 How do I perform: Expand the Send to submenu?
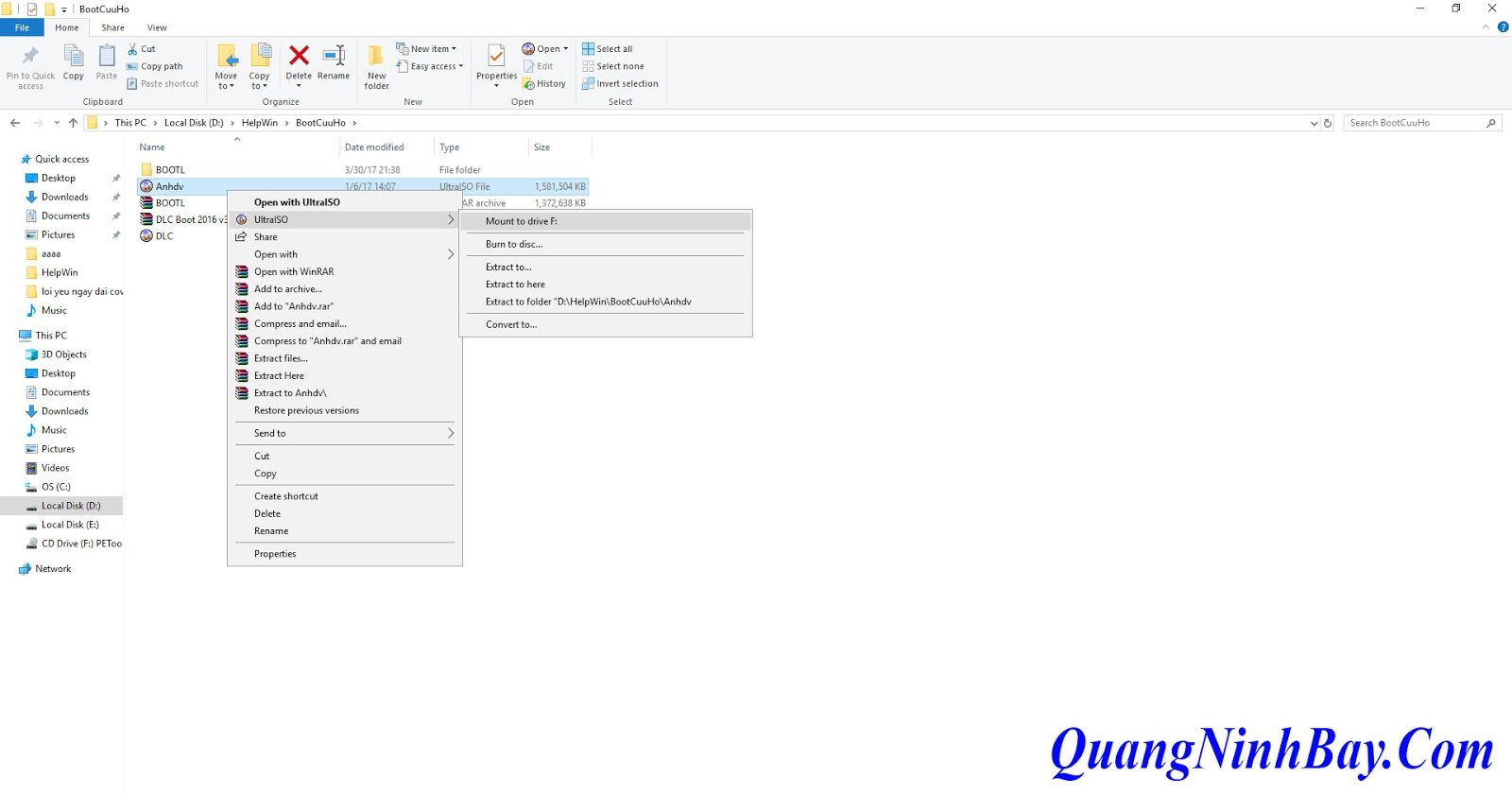pyautogui.click(x=345, y=433)
